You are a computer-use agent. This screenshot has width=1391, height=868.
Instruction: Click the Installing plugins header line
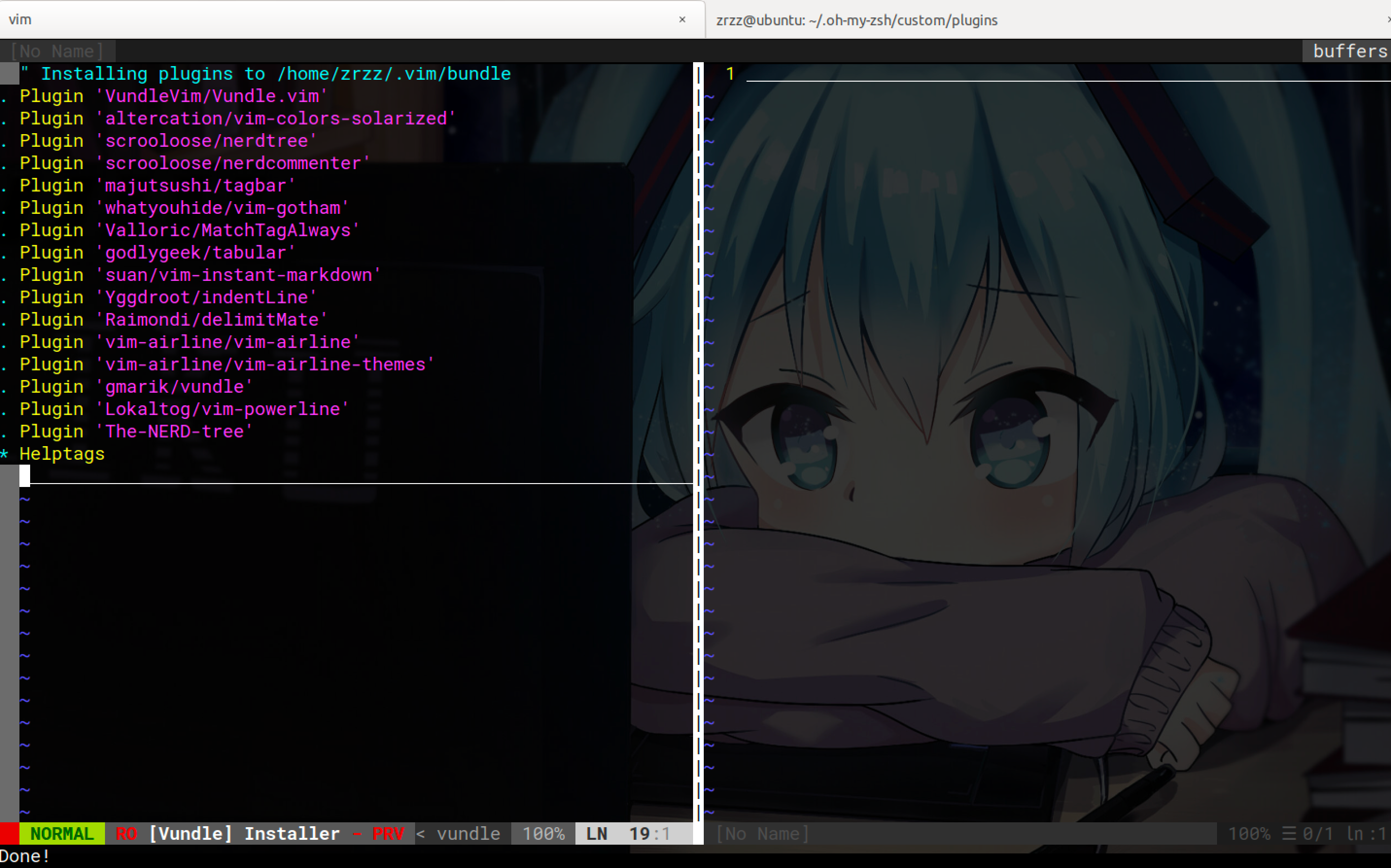265,73
